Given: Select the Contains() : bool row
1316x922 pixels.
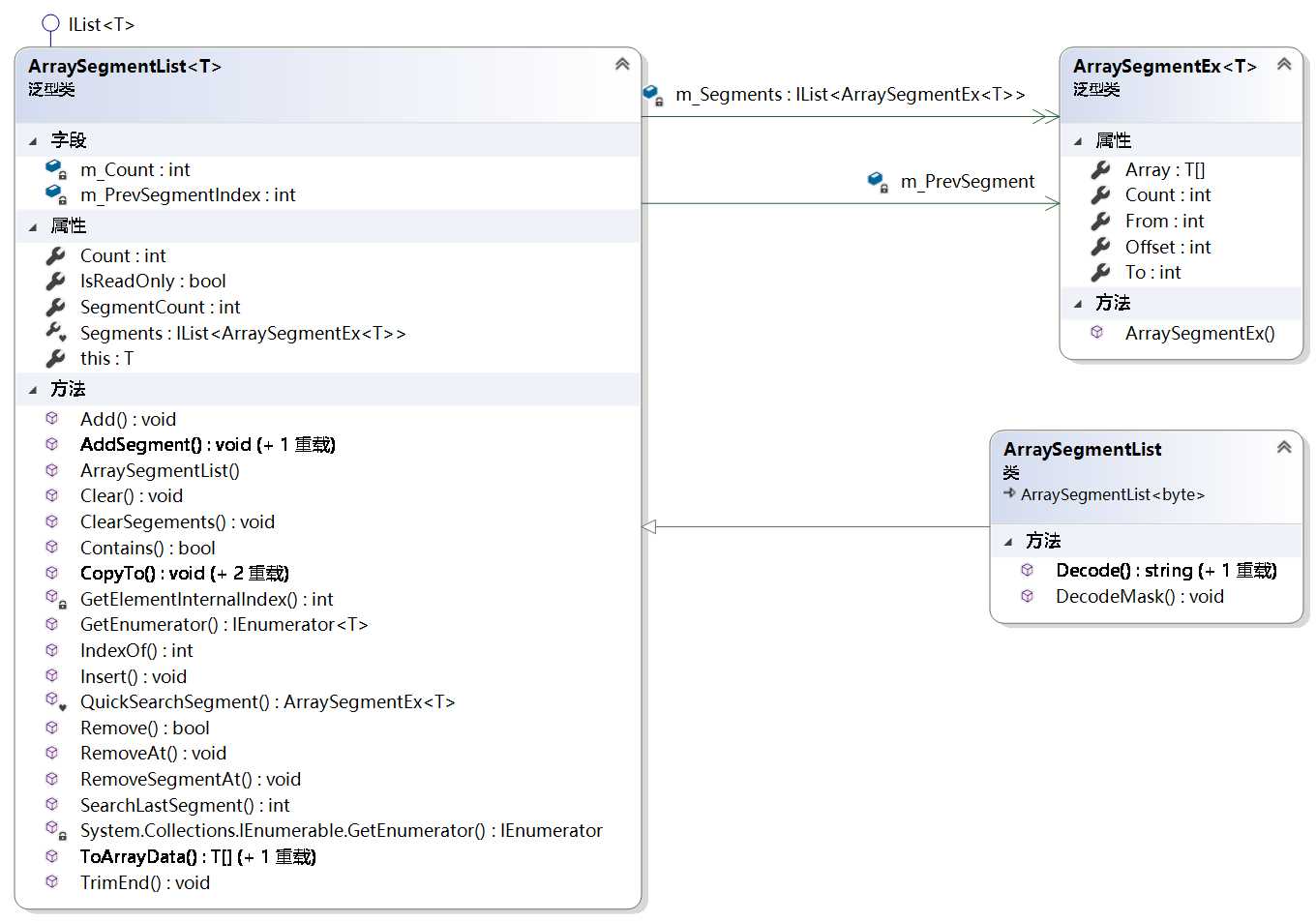Looking at the screenshot, I should click(x=148, y=548).
